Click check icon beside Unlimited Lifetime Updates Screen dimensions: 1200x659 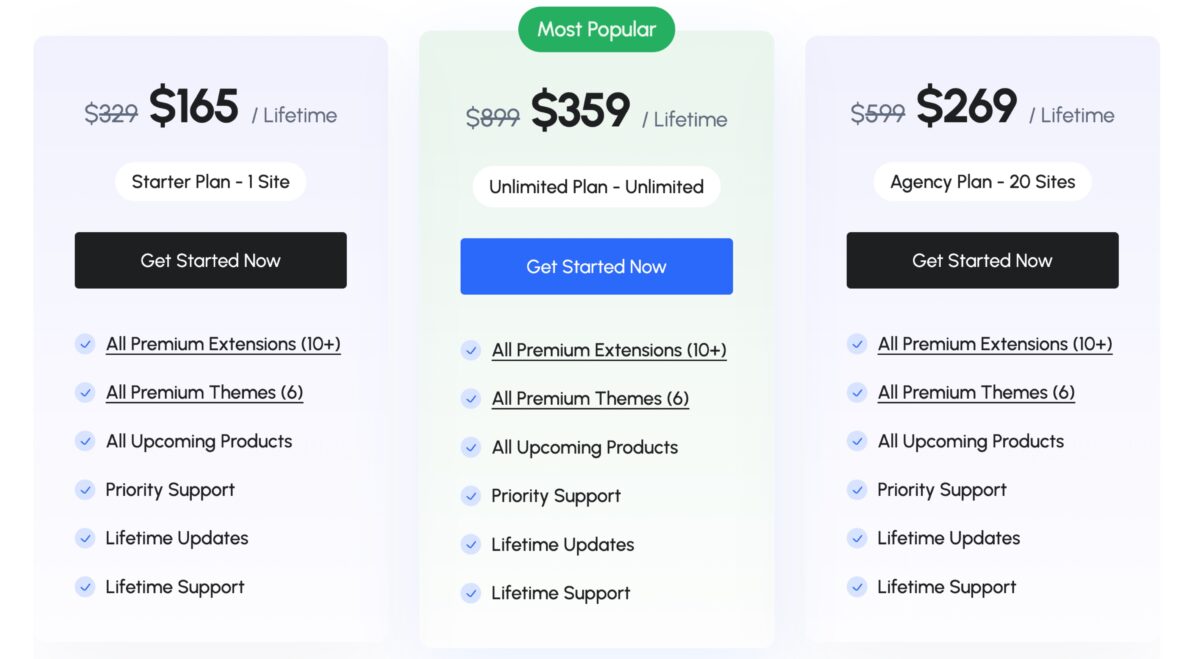(x=471, y=544)
